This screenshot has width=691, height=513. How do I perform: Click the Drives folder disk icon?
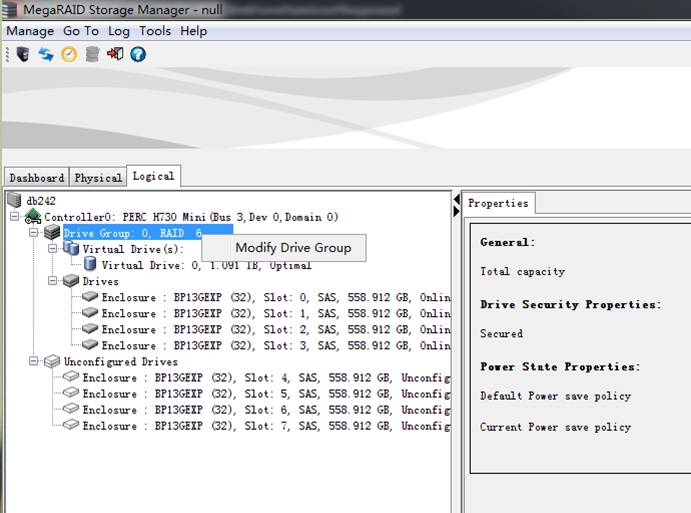click(71, 280)
